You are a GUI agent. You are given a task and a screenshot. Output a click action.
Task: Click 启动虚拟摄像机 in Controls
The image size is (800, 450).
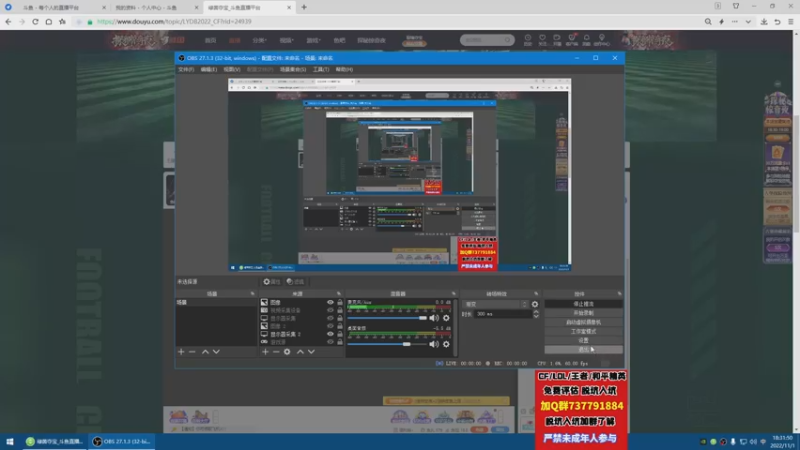click(x=583, y=322)
